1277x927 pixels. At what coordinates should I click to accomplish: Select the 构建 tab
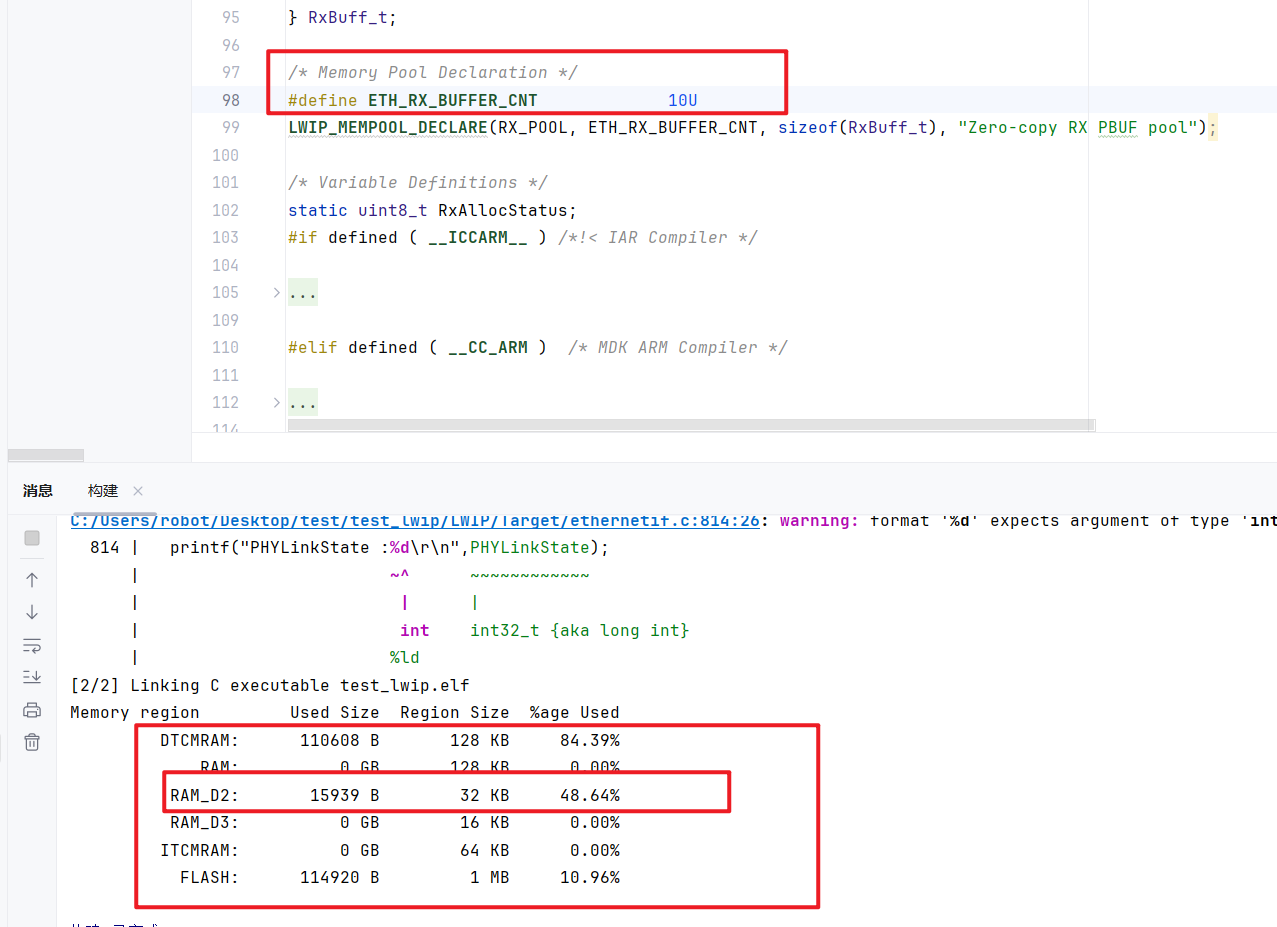[103, 490]
